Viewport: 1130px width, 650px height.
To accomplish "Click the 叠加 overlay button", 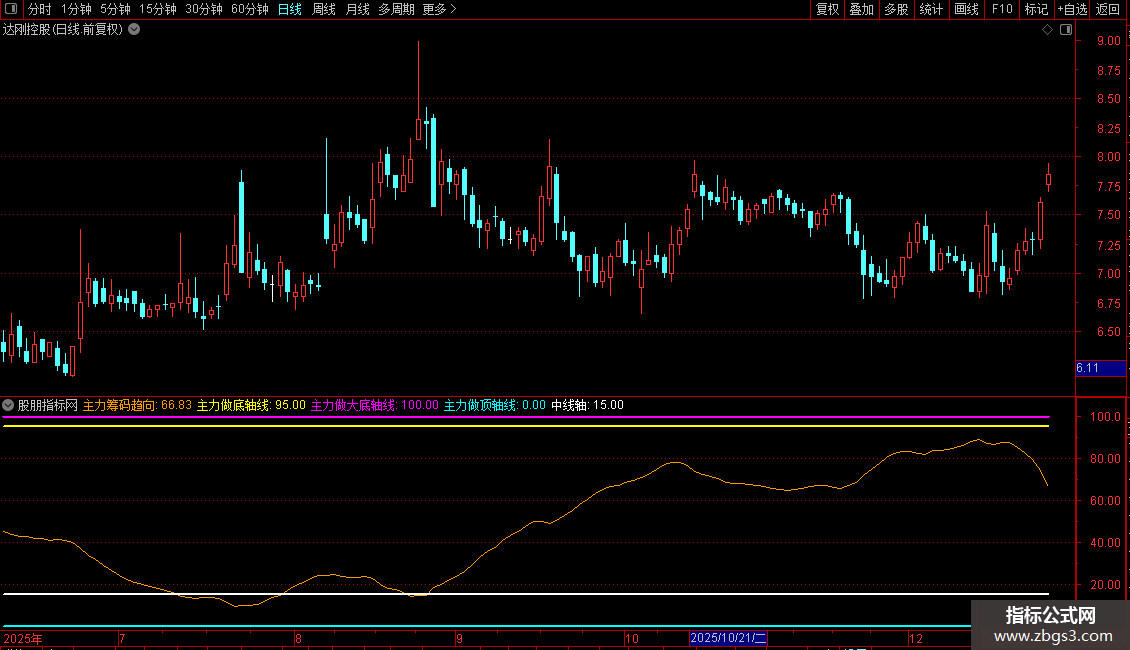I will tap(861, 10).
